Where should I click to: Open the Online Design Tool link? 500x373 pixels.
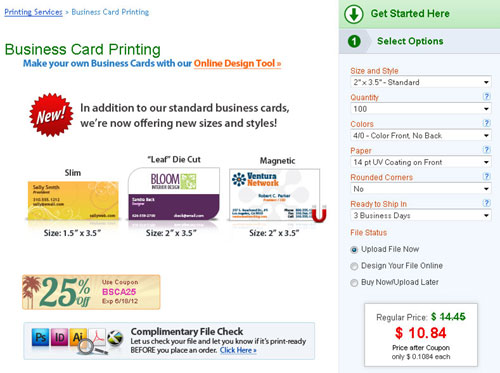[237, 63]
